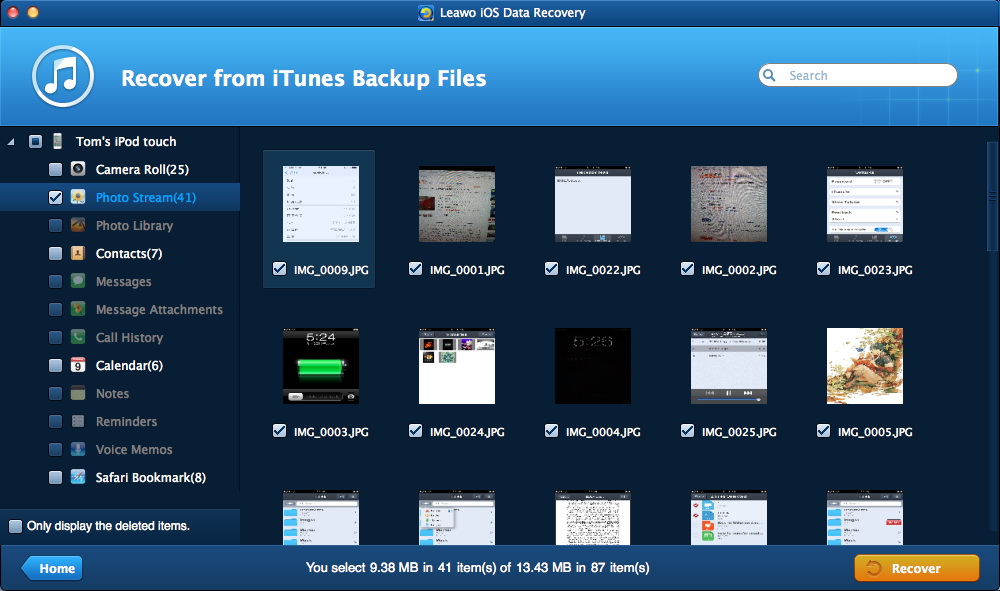Open Contacts(7) in the sidebar

[x=128, y=253]
